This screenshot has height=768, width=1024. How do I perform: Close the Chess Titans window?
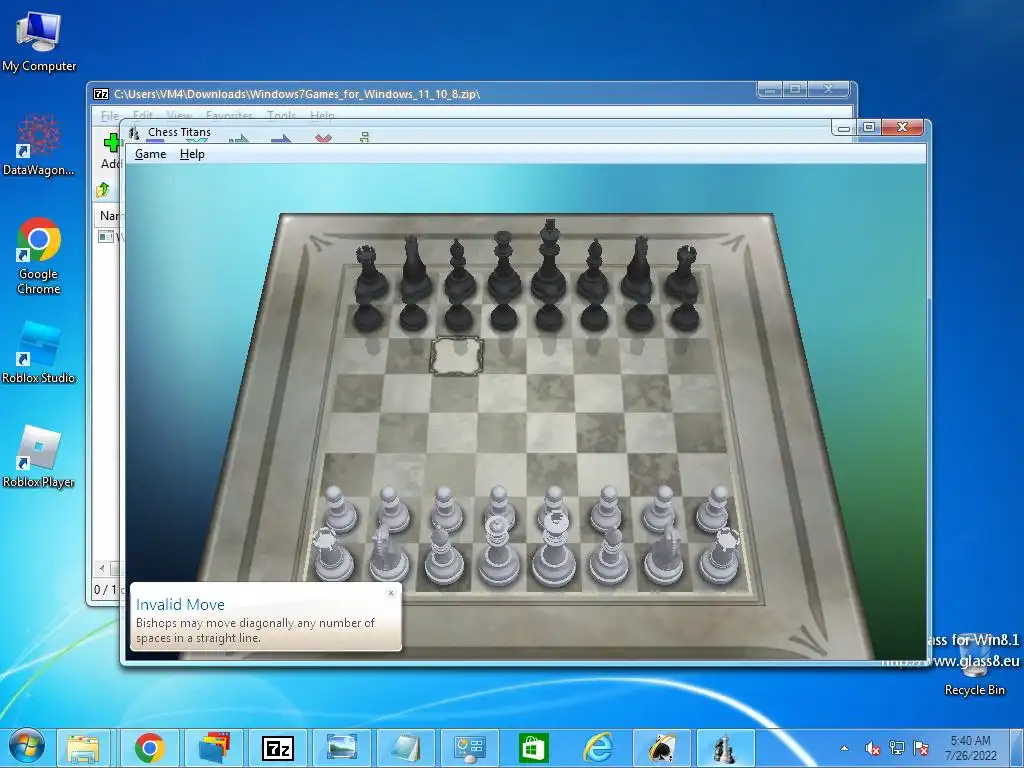coord(903,127)
